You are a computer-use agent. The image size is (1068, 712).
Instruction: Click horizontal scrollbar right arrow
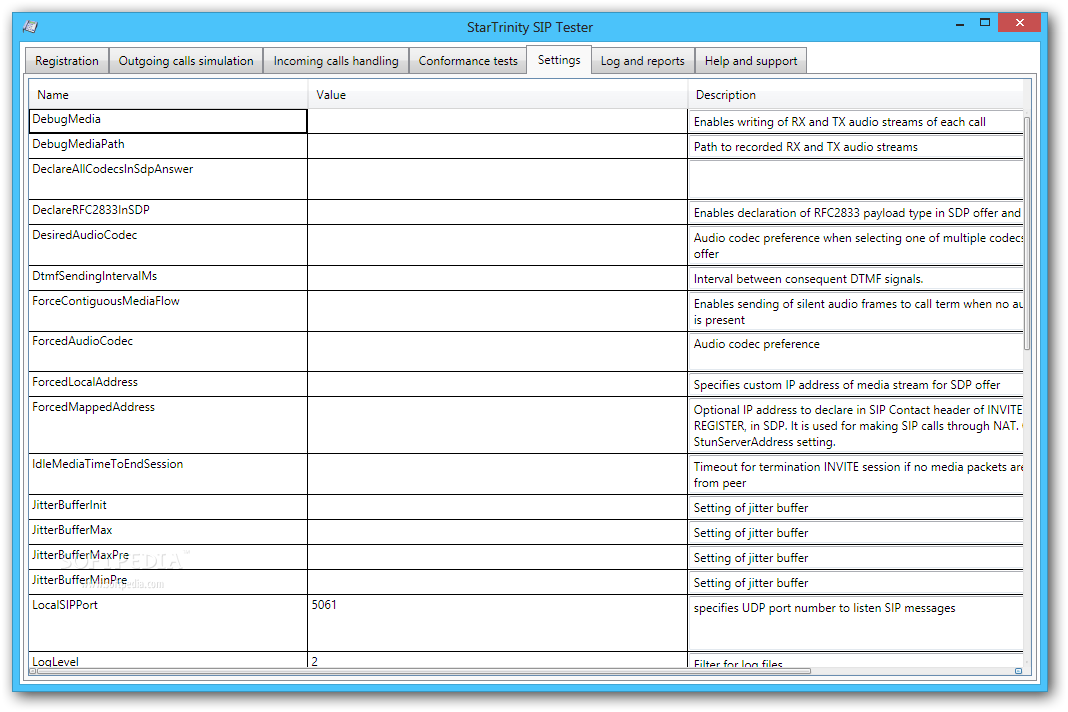(x=1018, y=671)
